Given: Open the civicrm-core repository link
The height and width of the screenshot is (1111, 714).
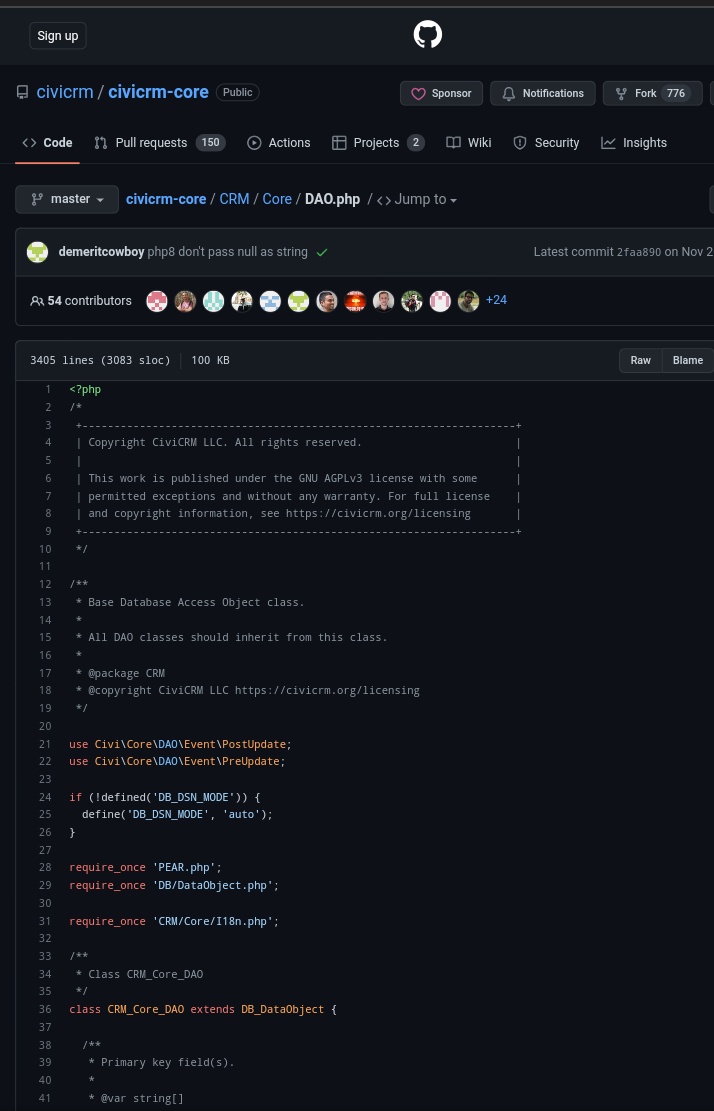Looking at the screenshot, I should pyautogui.click(x=159, y=92).
